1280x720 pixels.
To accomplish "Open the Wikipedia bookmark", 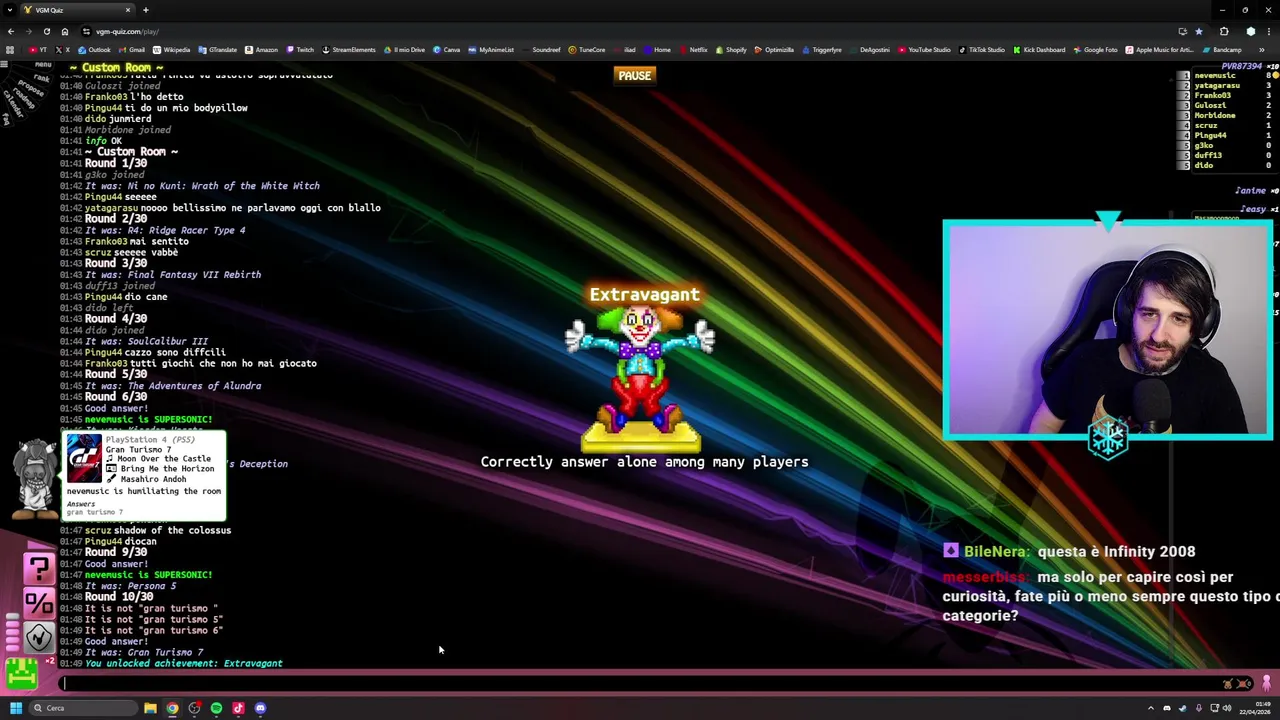I will (171, 50).
